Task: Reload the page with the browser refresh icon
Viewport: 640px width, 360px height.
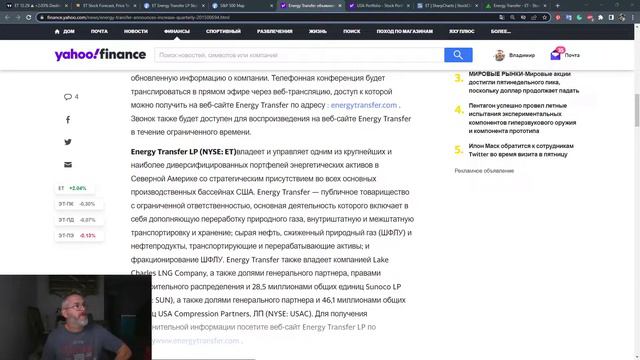Action: [29, 18]
